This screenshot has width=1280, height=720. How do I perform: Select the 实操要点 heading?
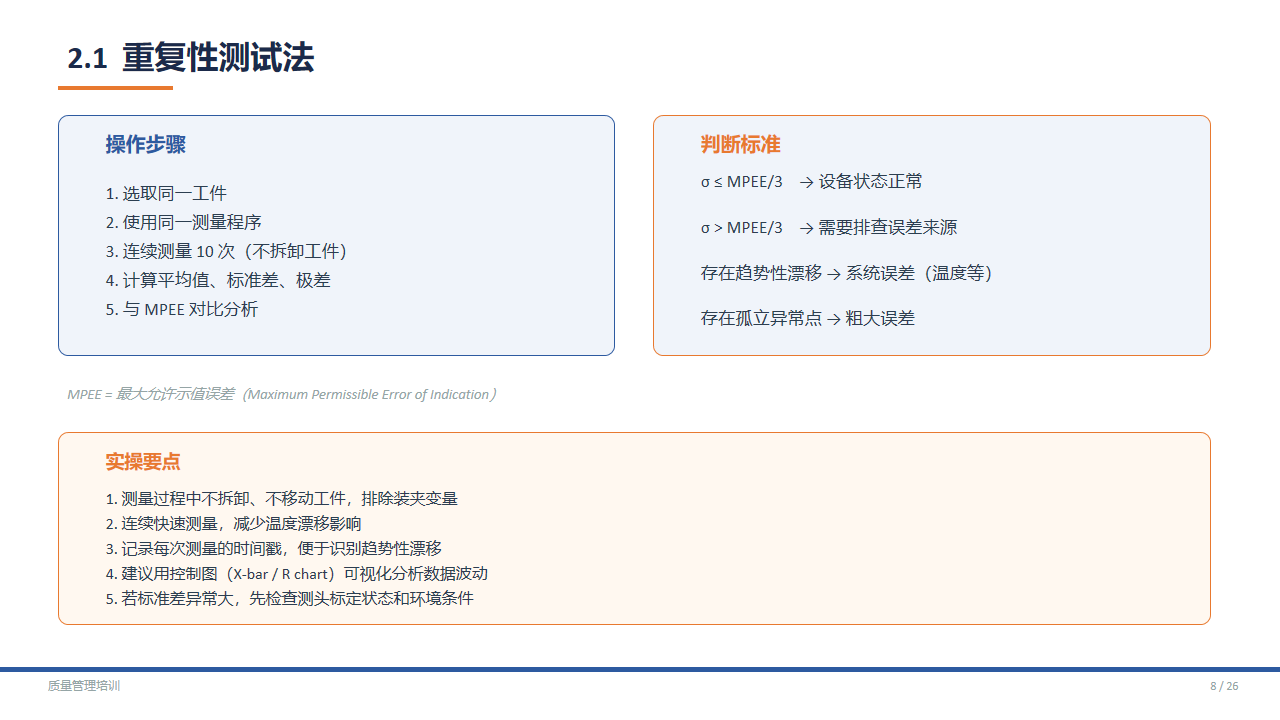(143, 462)
